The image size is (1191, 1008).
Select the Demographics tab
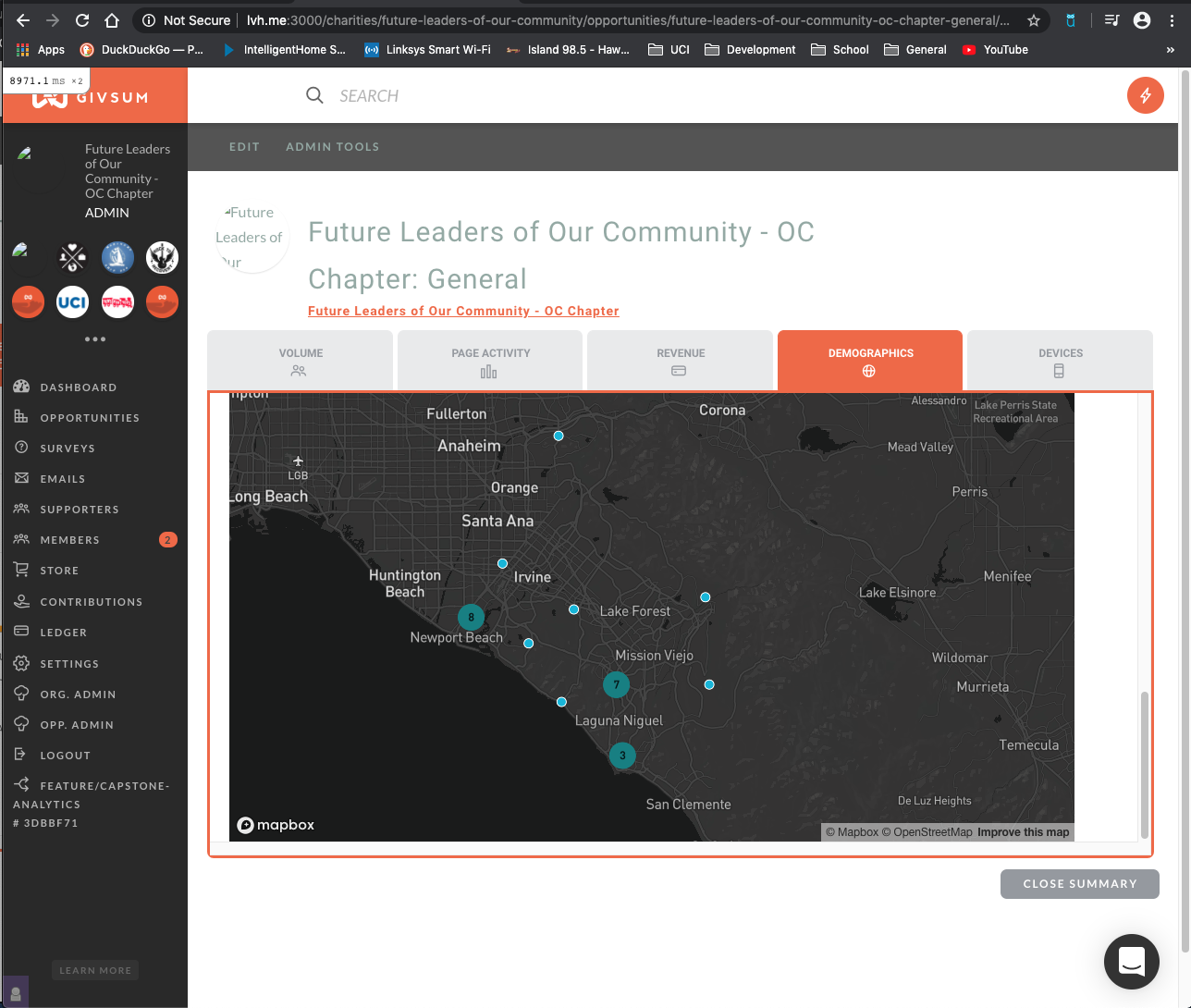870,361
